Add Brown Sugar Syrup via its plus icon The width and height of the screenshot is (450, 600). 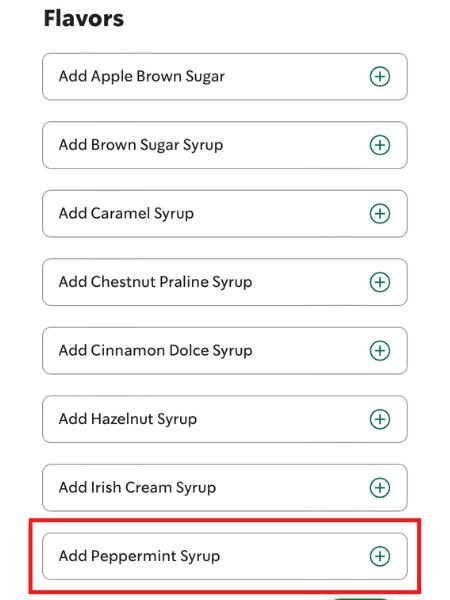tap(380, 145)
